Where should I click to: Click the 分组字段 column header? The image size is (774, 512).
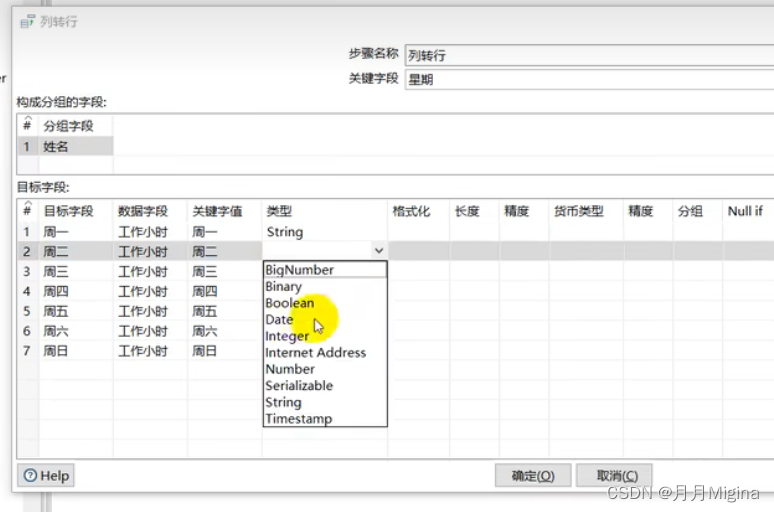pyautogui.click(x=76, y=126)
